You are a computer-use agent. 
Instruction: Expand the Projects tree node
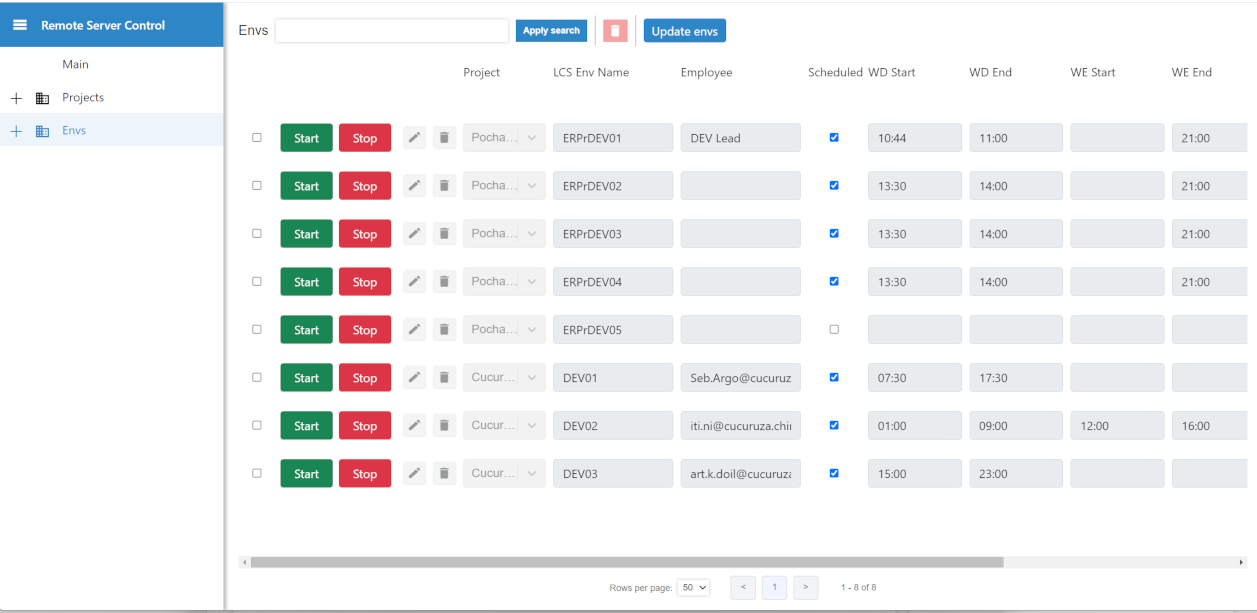click(16, 98)
